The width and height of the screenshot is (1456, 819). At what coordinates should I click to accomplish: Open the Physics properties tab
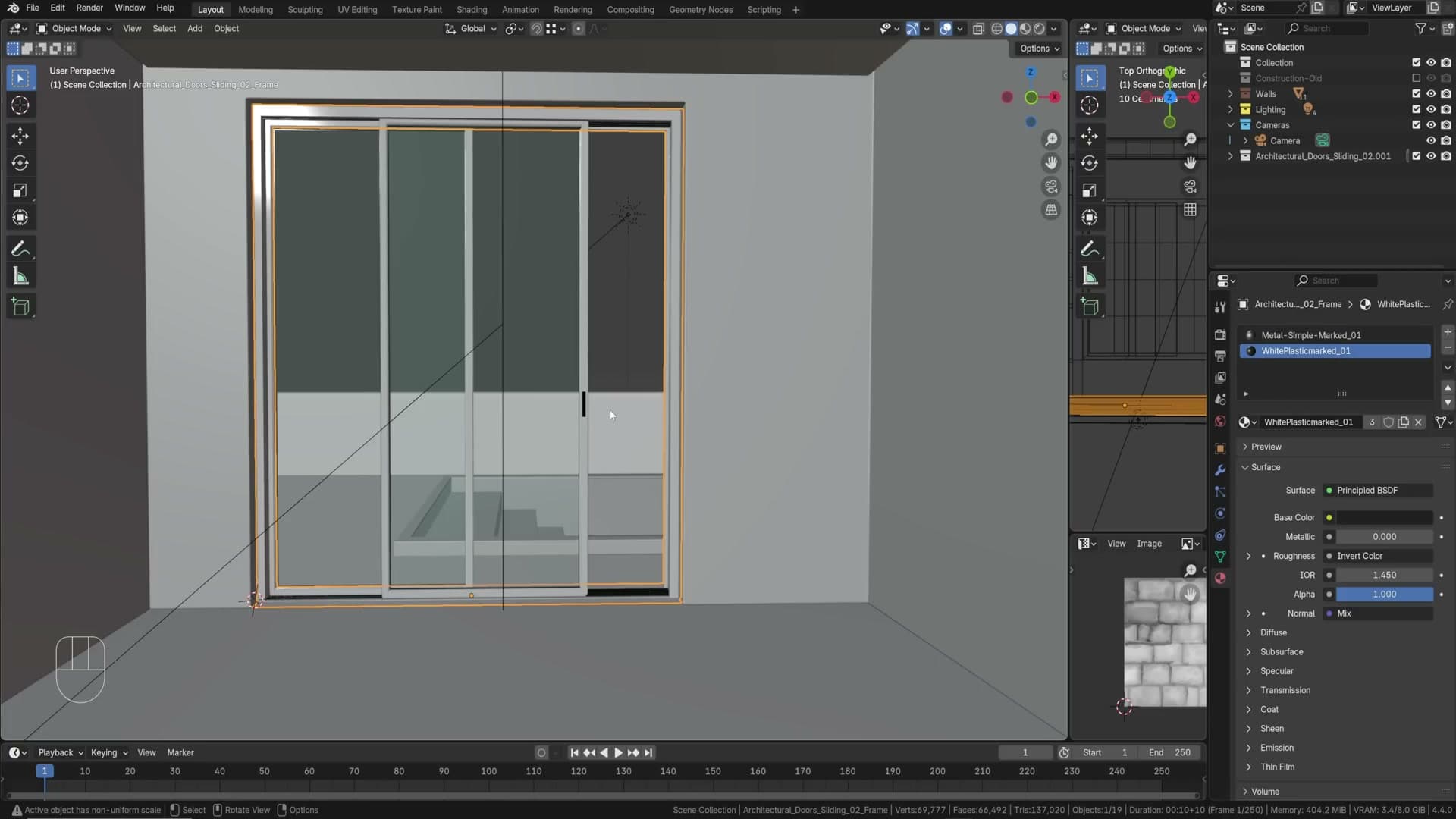pyautogui.click(x=1220, y=513)
